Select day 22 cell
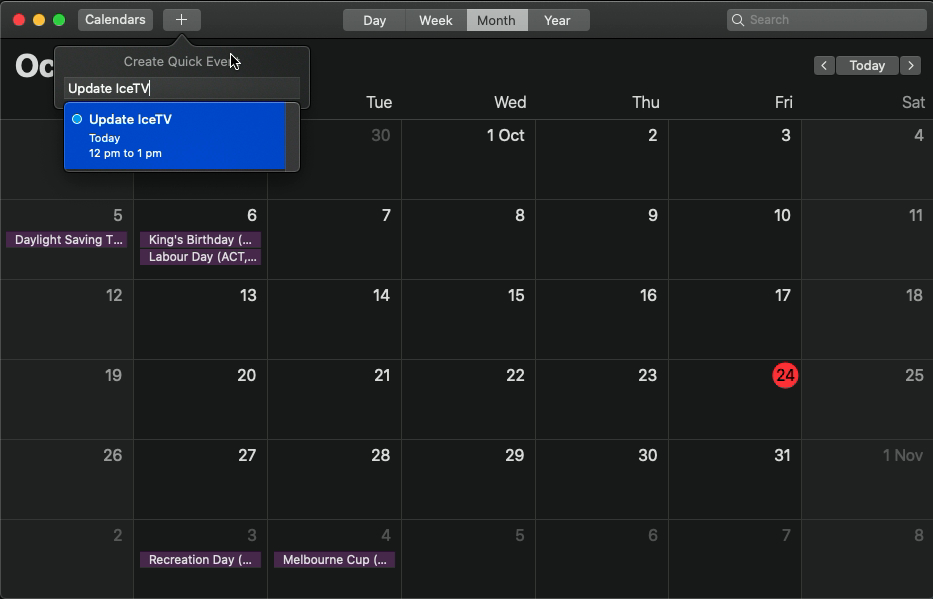The height and width of the screenshot is (599, 933). point(468,400)
